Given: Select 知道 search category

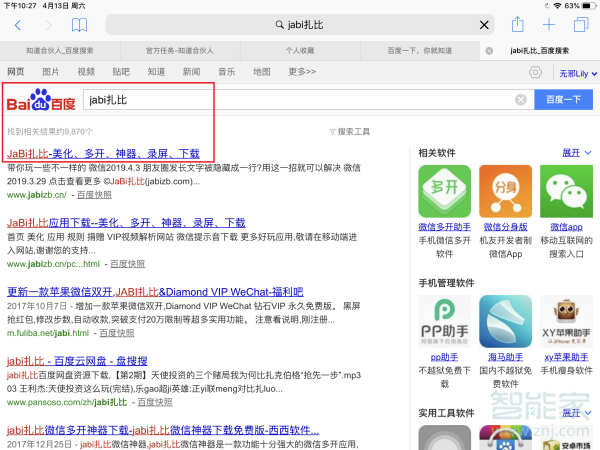Looking at the screenshot, I should [156, 72].
